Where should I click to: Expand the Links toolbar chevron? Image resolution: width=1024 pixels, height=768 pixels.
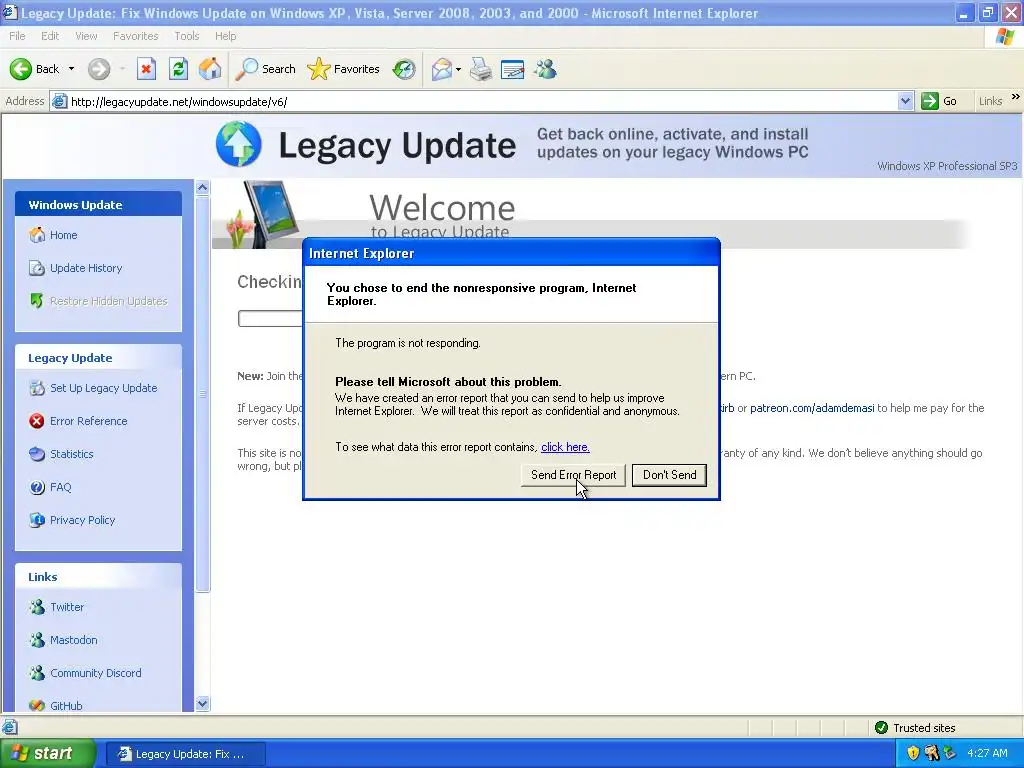(x=1016, y=97)
